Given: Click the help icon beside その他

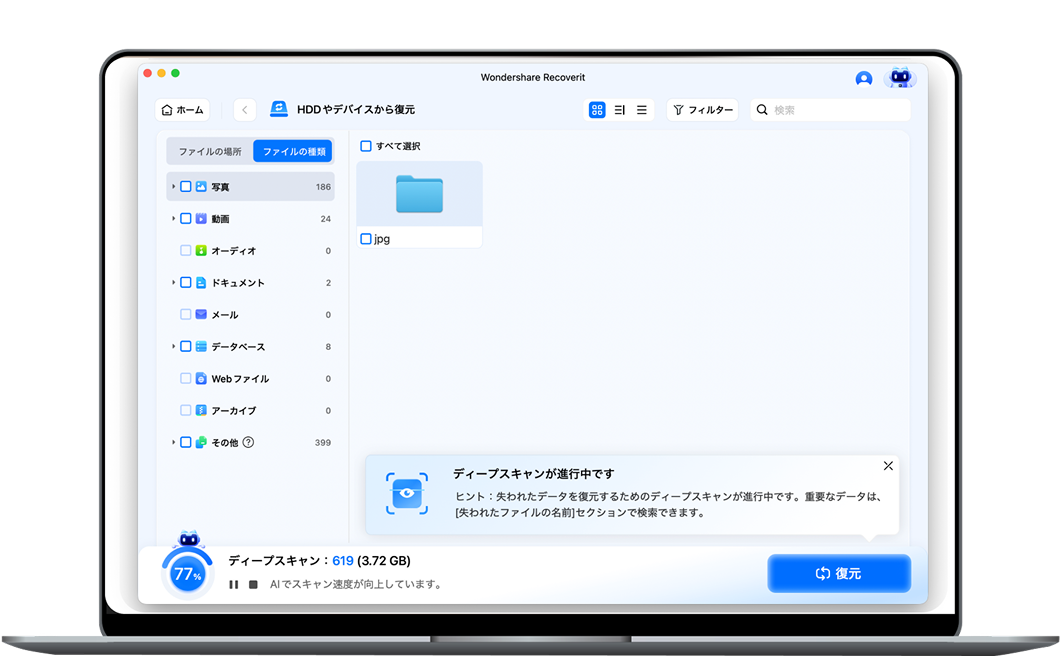Looking at the screenshot, I should pyautogui.click(x=248, y=442).
